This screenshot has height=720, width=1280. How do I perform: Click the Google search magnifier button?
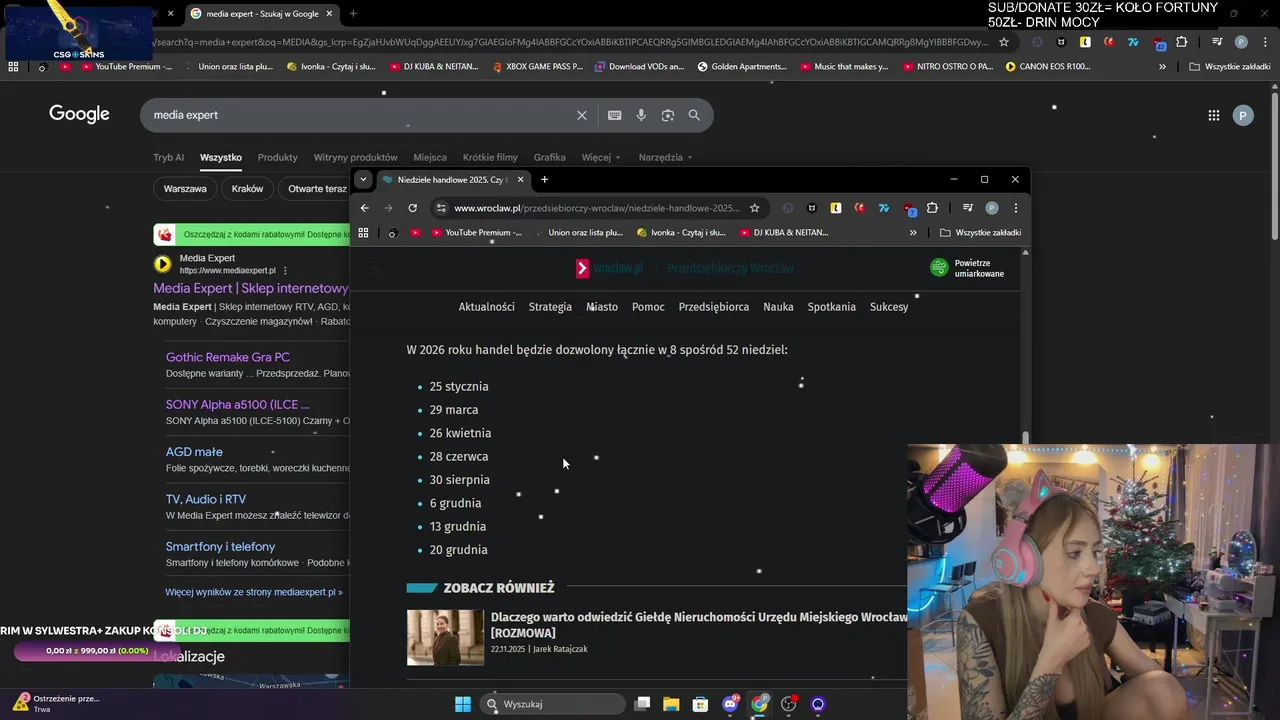(x=694, y=115)
